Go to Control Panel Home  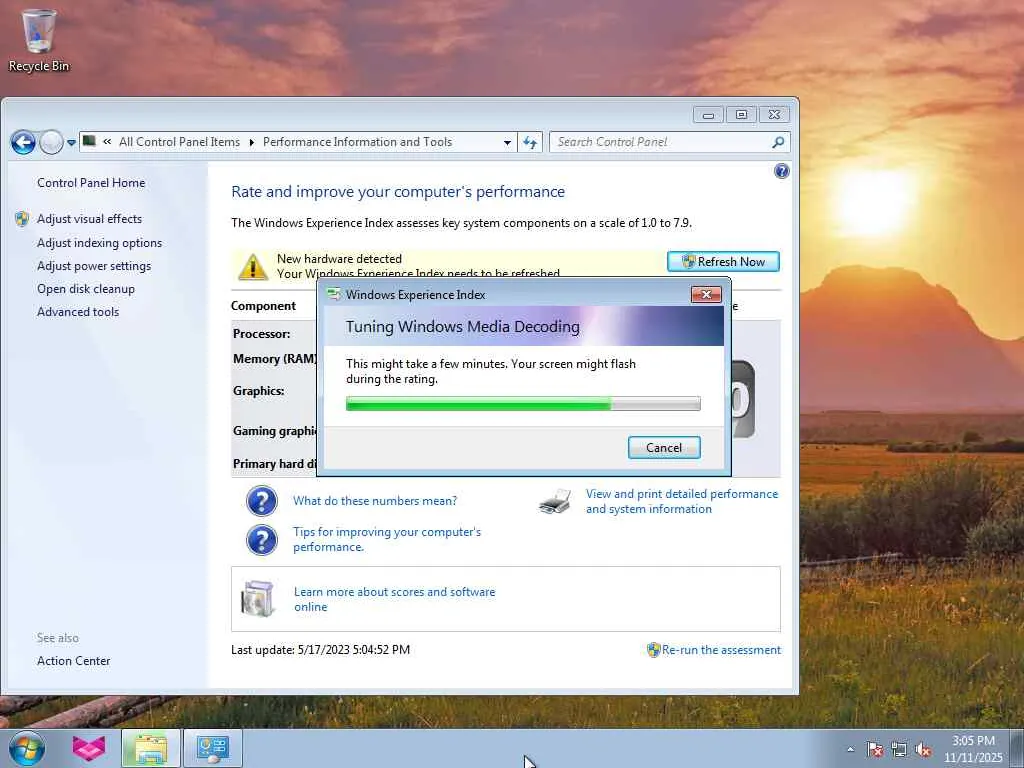point(91,183)
